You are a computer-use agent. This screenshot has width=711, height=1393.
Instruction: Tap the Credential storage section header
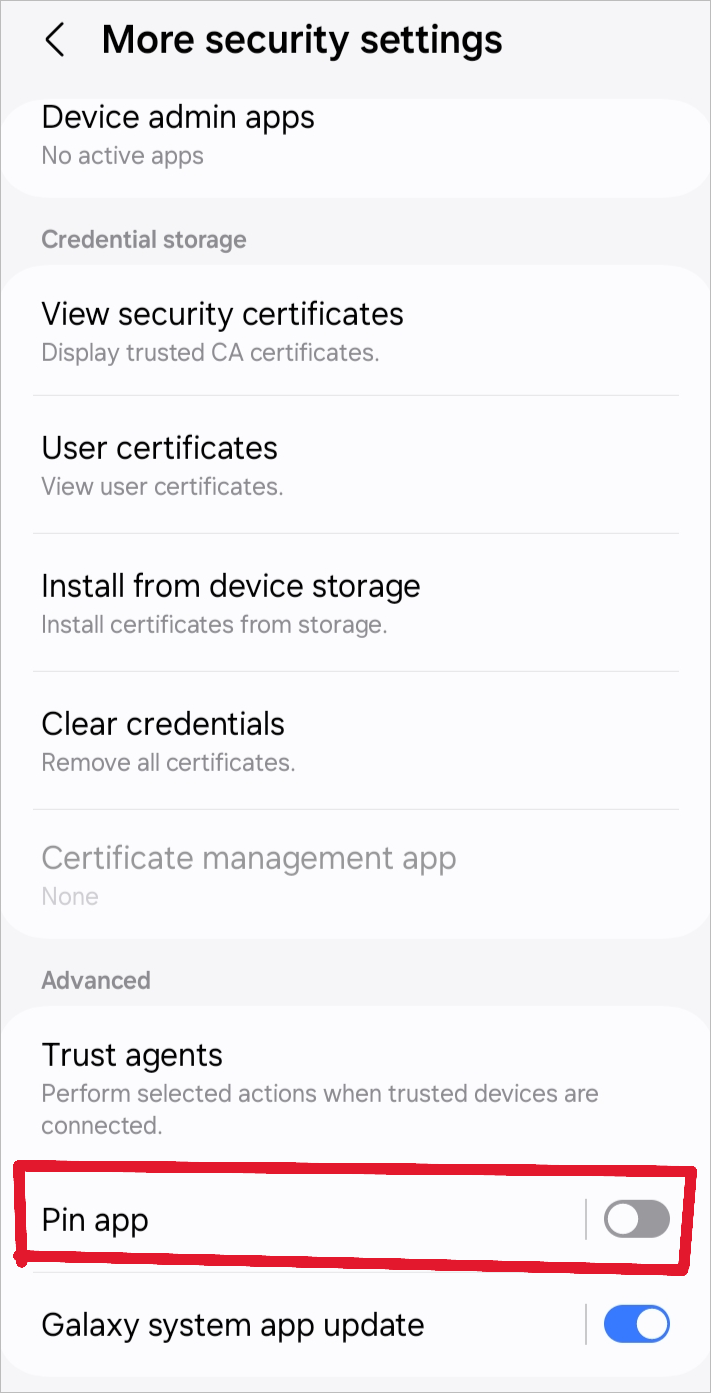pos(144,240)
